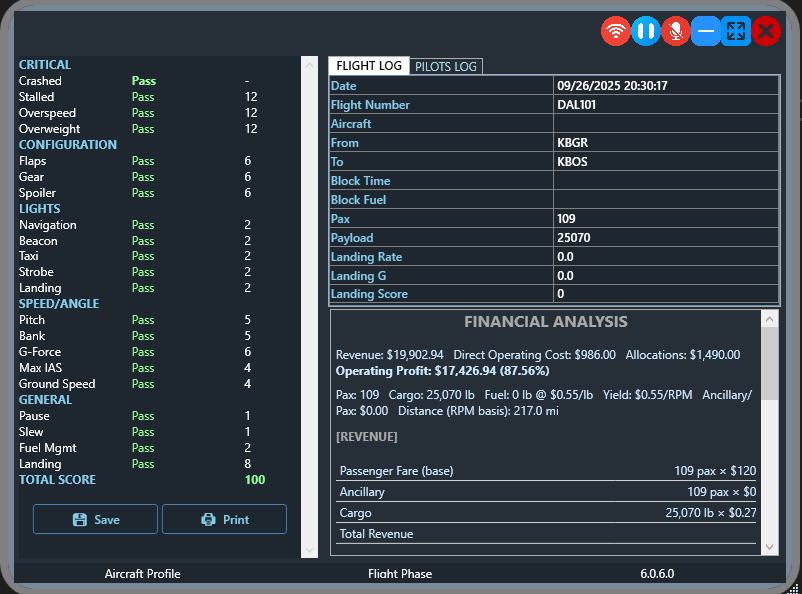Click the score panel scroll-up arrow
Image resolution: width=802 pixels, height=594 pixels.
[x=309, y=63]
